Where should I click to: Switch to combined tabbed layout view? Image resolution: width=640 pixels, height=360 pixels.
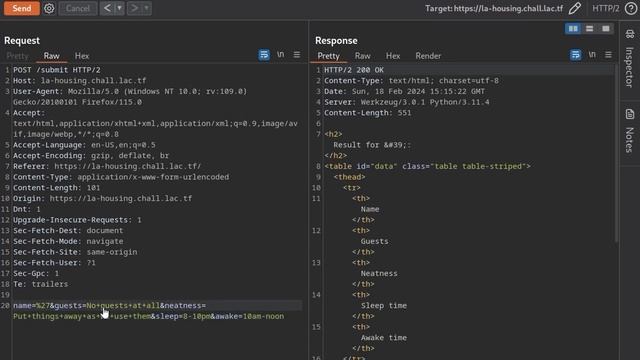coord(606,29)
